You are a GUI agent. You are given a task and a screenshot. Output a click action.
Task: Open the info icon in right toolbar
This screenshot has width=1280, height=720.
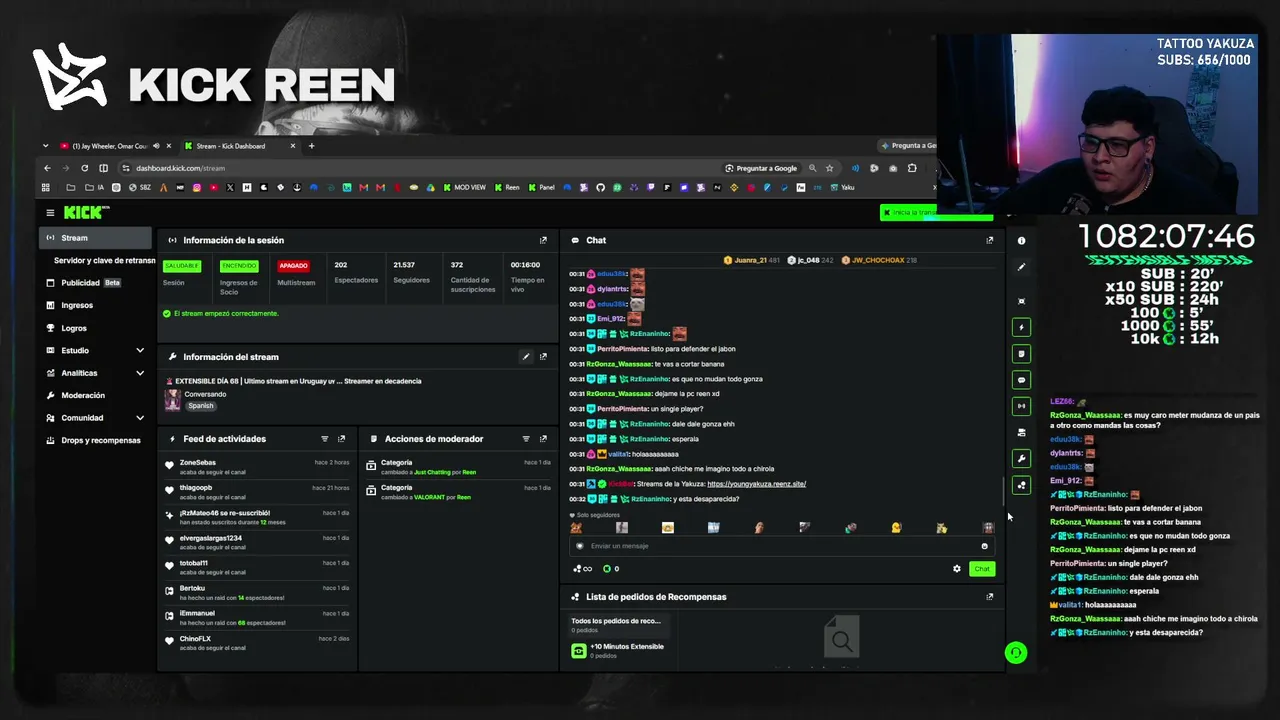pos(1021,241)
